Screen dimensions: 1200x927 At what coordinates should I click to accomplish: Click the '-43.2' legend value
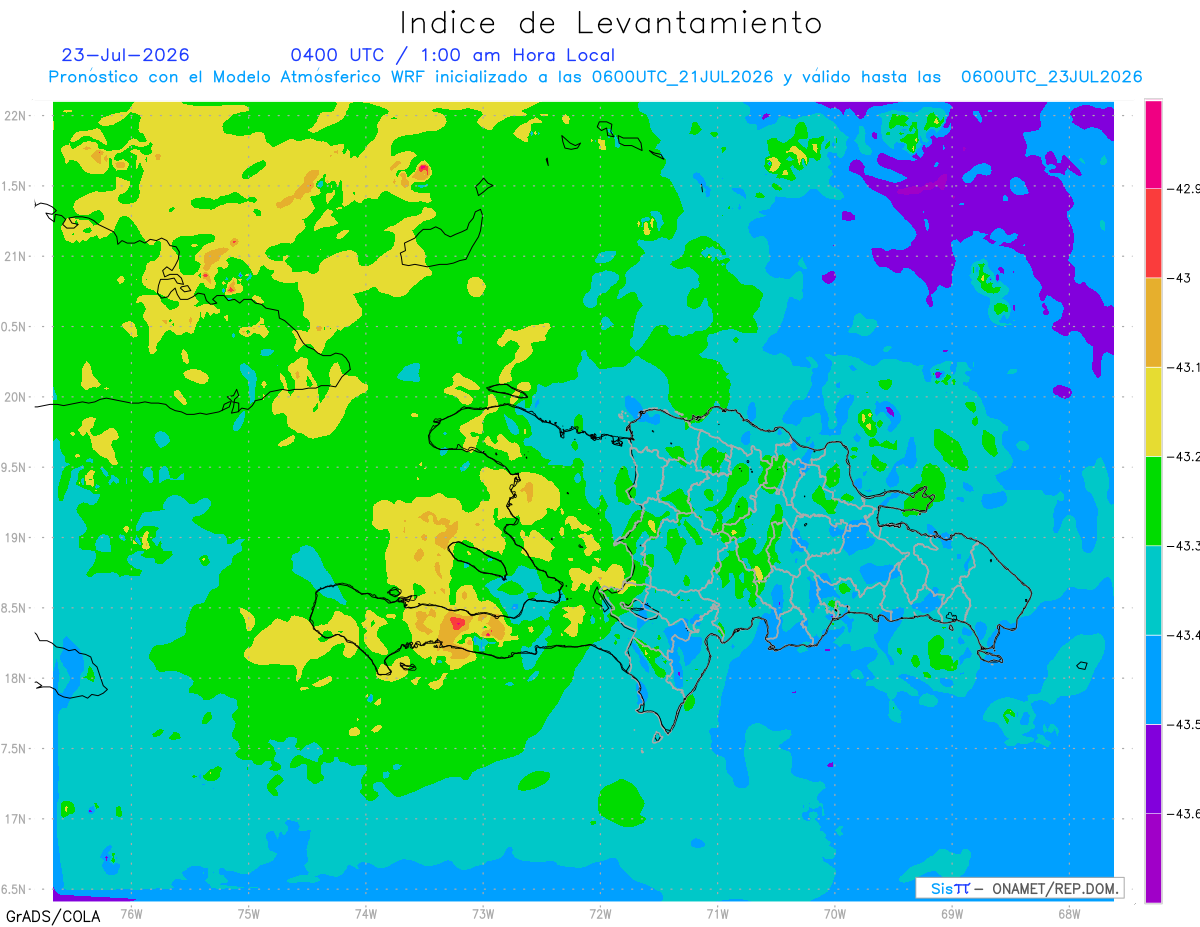pos(1186,456)
